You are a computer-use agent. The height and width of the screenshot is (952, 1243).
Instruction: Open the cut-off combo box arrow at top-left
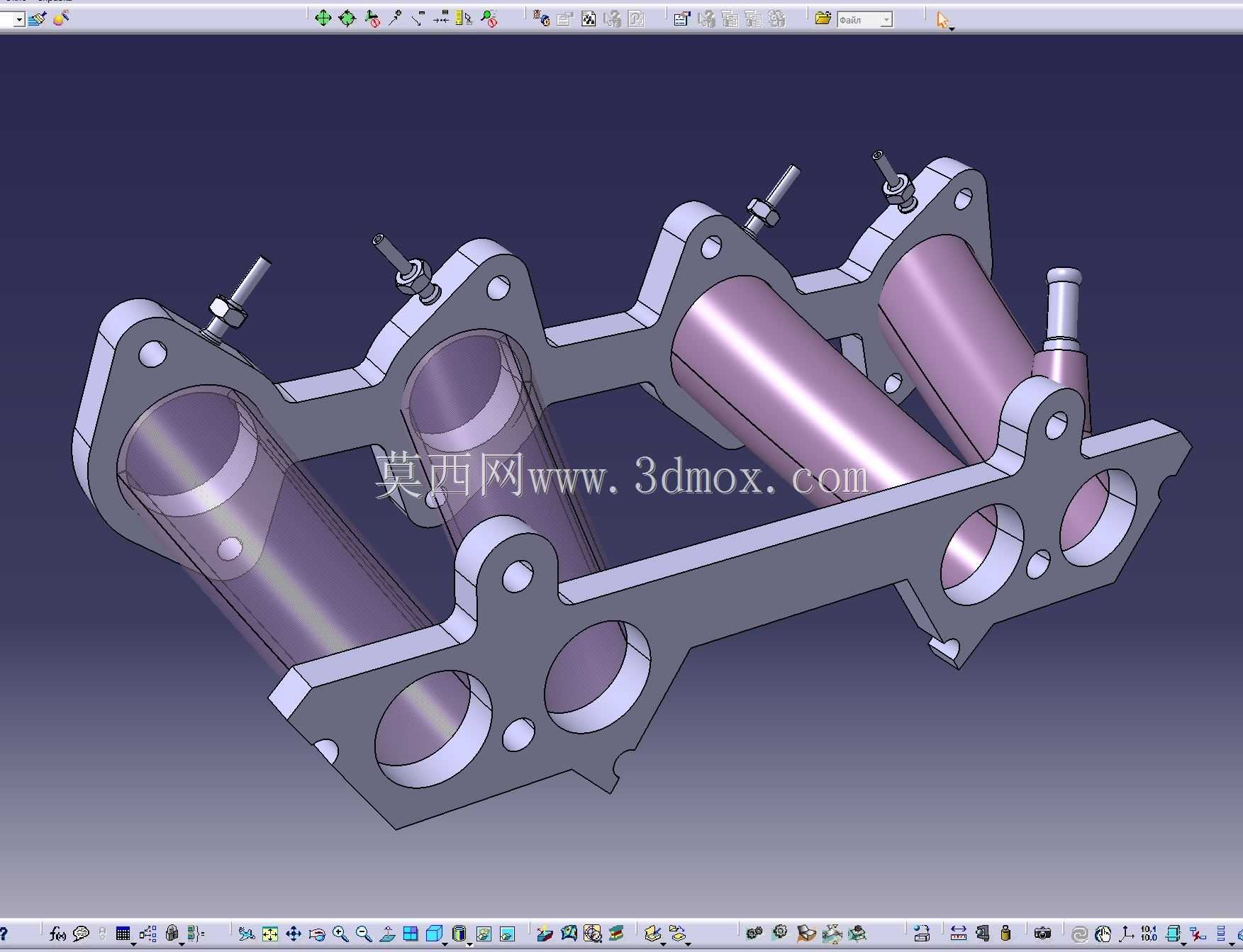click(x=19, y=20)
